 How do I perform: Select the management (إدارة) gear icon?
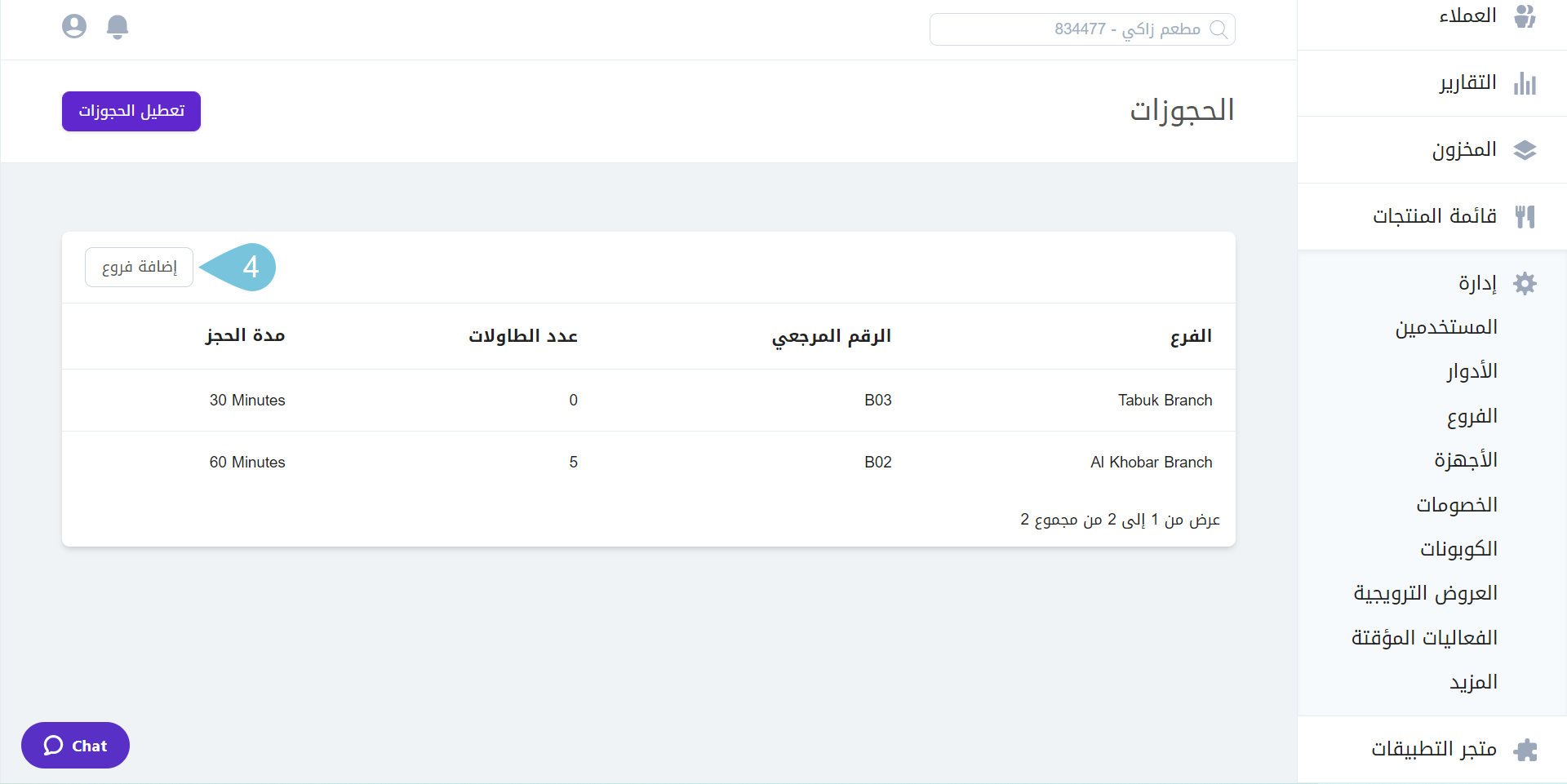1526,283
